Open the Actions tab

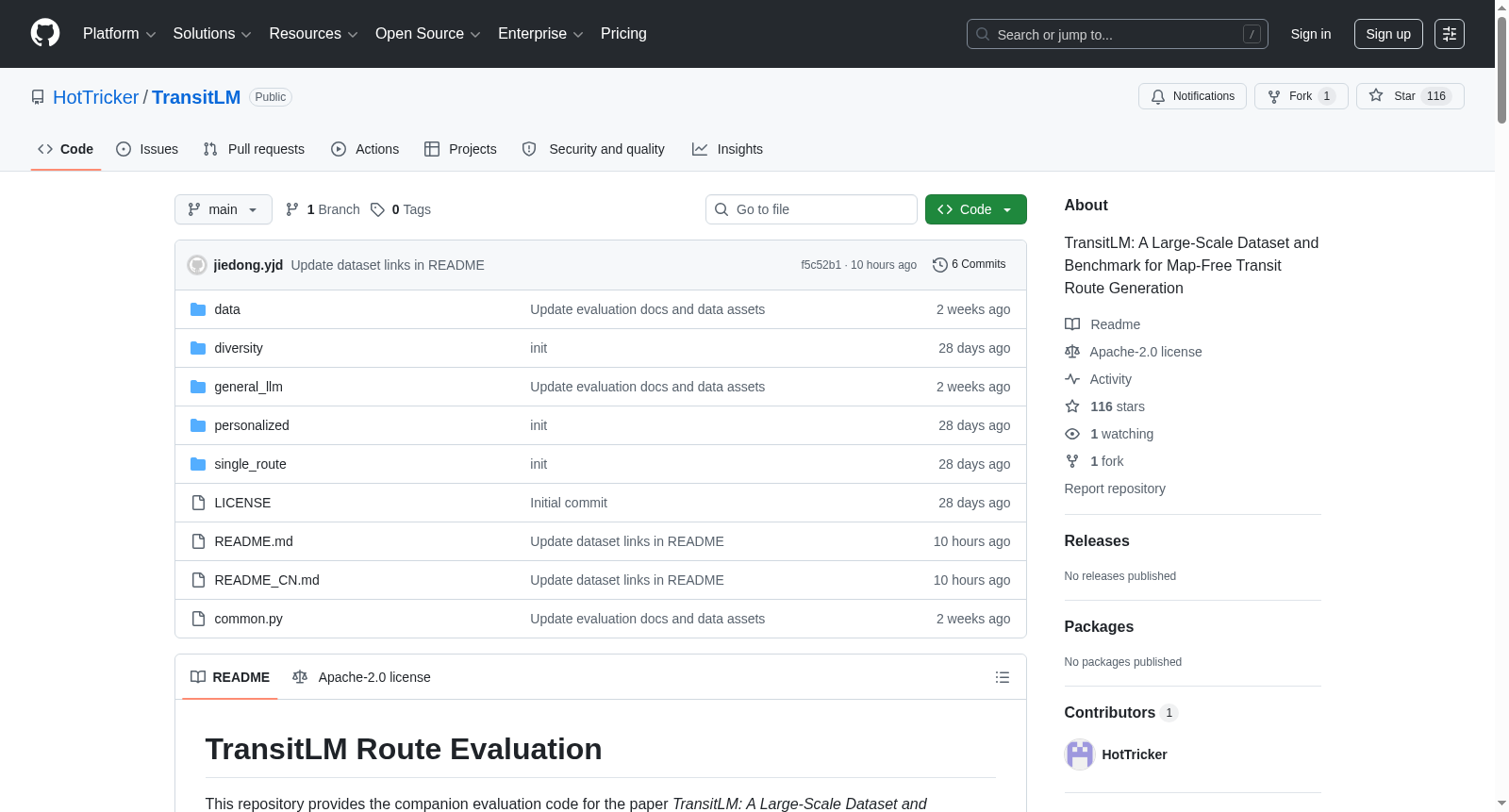(x=365, y=149)
